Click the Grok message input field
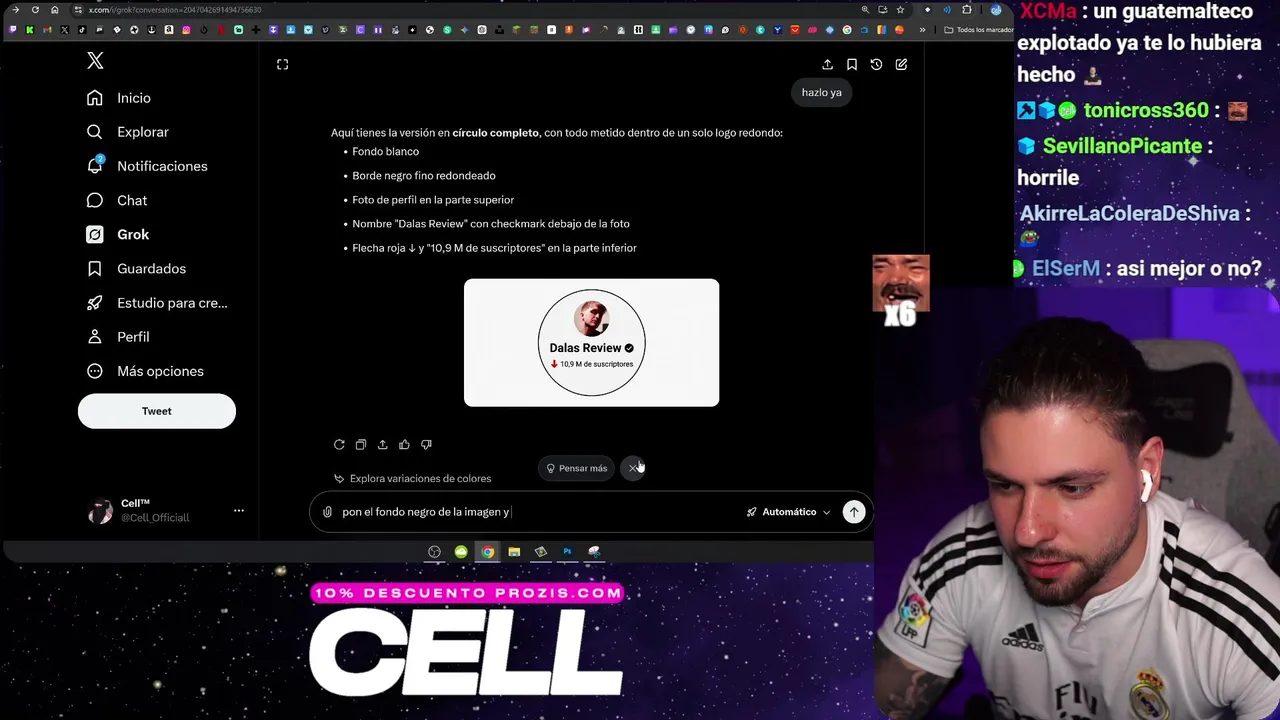The image size is (1280, 720). tap(538, 512)
